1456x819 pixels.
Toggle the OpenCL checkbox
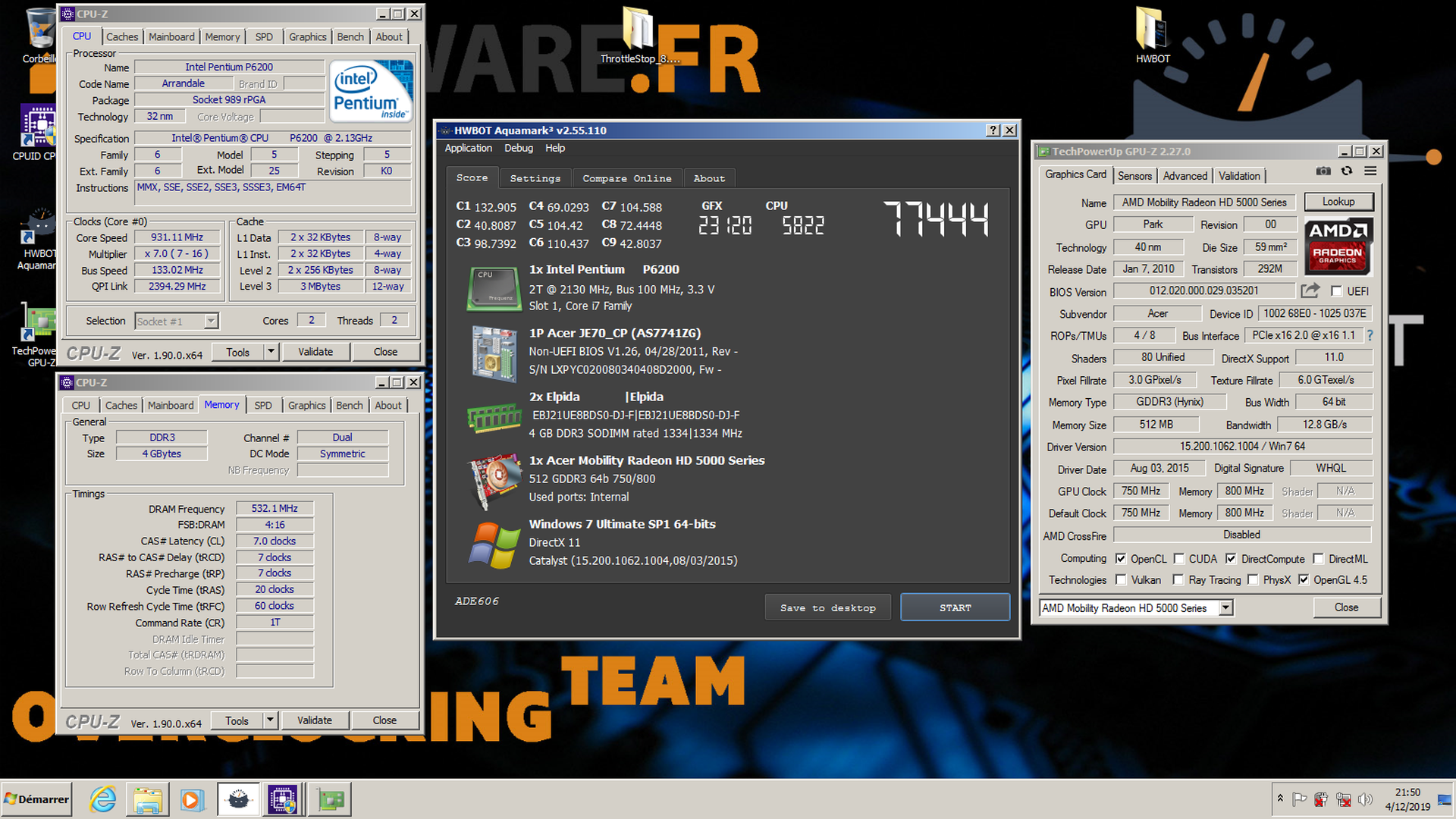[1121, 559]
